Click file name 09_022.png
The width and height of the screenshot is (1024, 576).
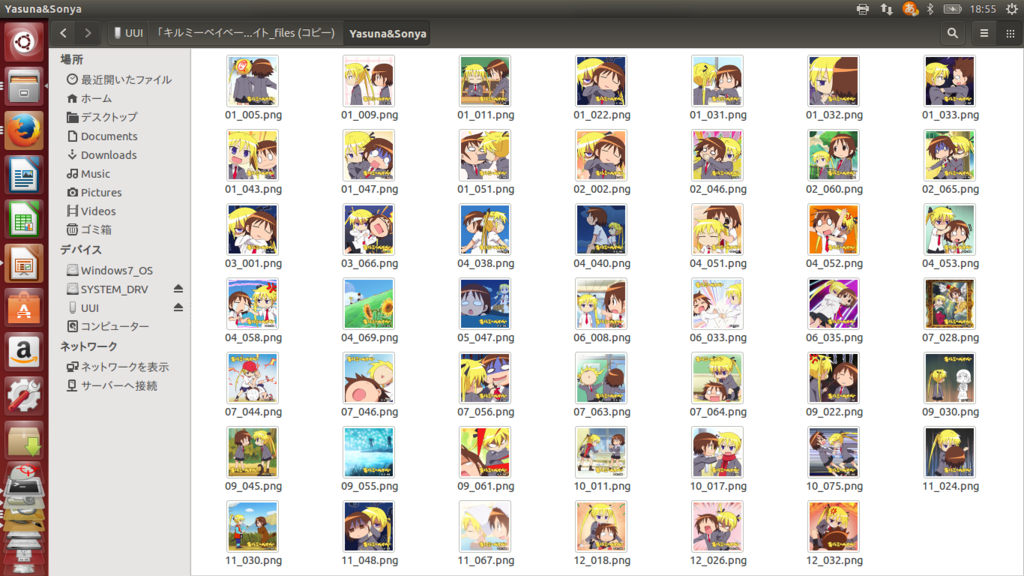[834, 412]
